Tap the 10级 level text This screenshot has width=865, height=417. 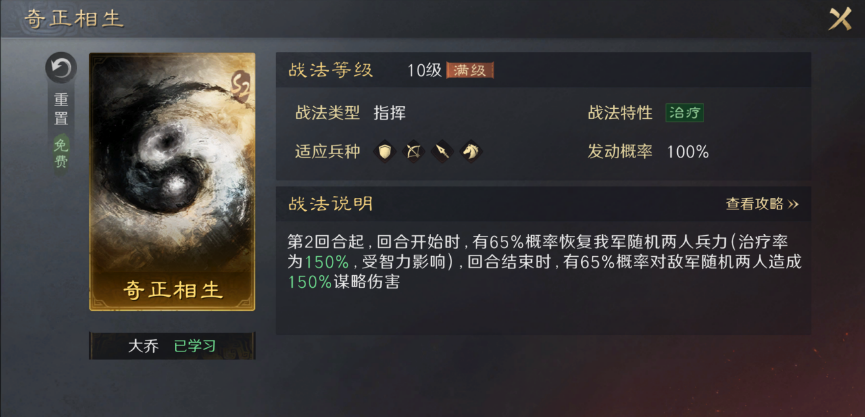pos(425,71)
